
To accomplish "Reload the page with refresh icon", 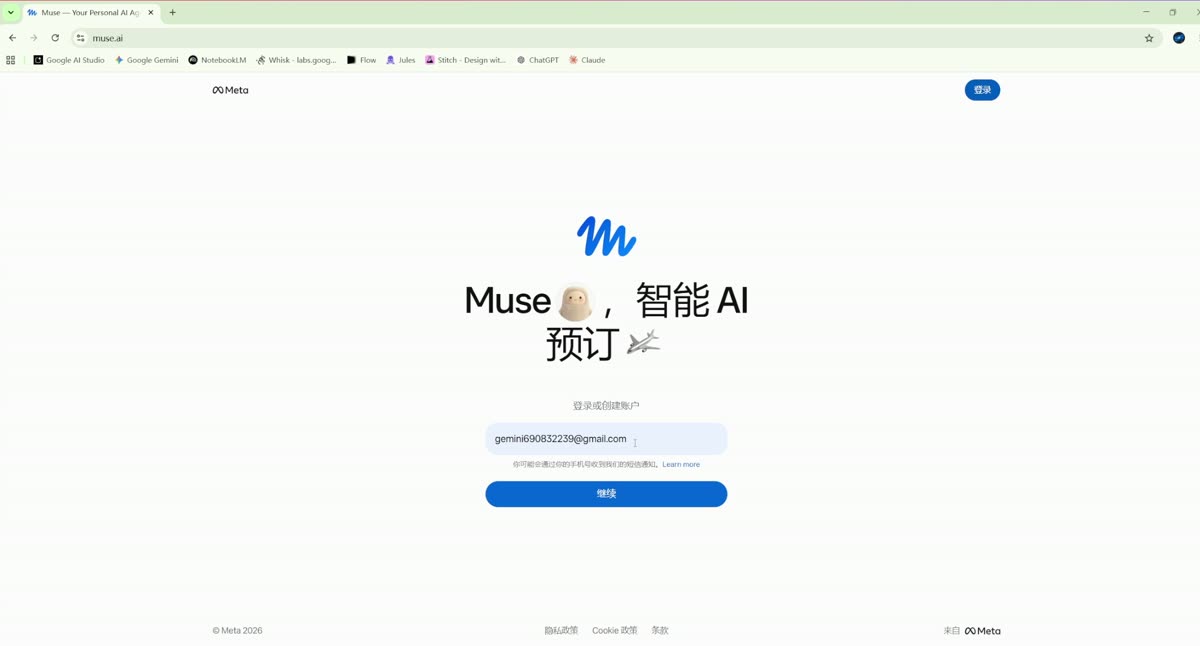I will point(55,38).
